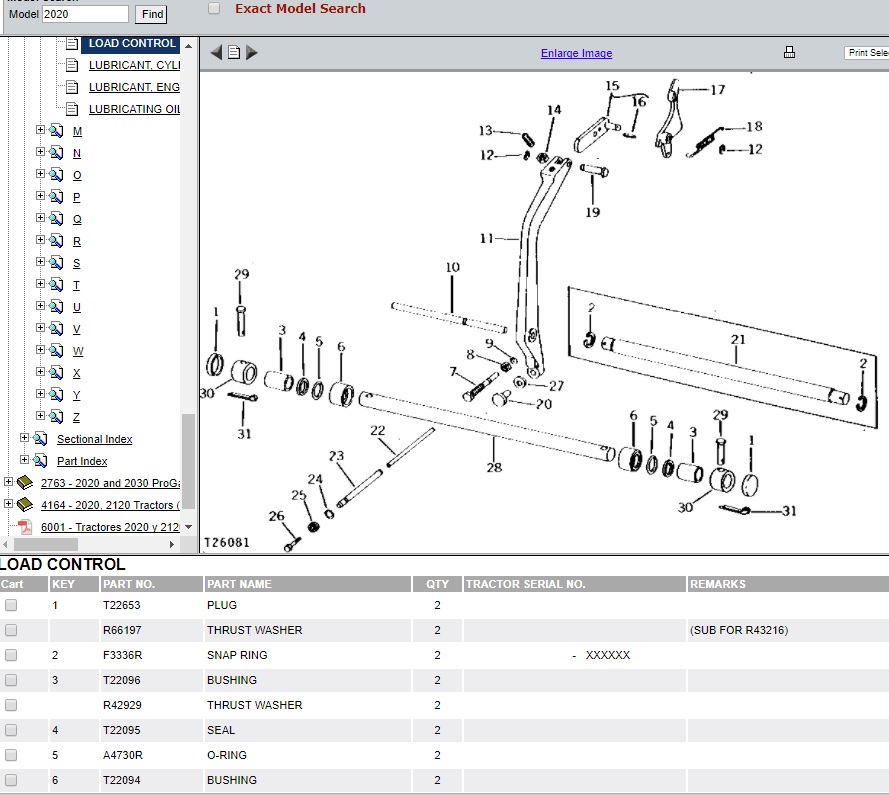Click the page icon between navigation arrows
The height and width of the screenshot is (795, 889).
coord(233,52)
